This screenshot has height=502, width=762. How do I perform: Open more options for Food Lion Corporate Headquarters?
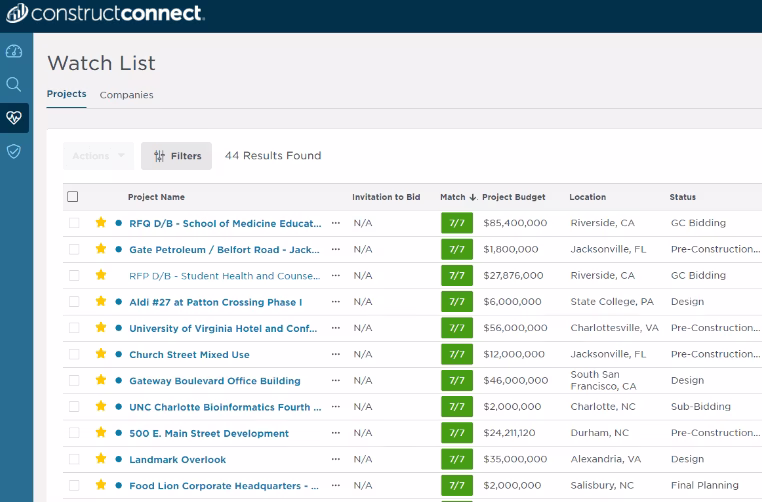point(335,485)
